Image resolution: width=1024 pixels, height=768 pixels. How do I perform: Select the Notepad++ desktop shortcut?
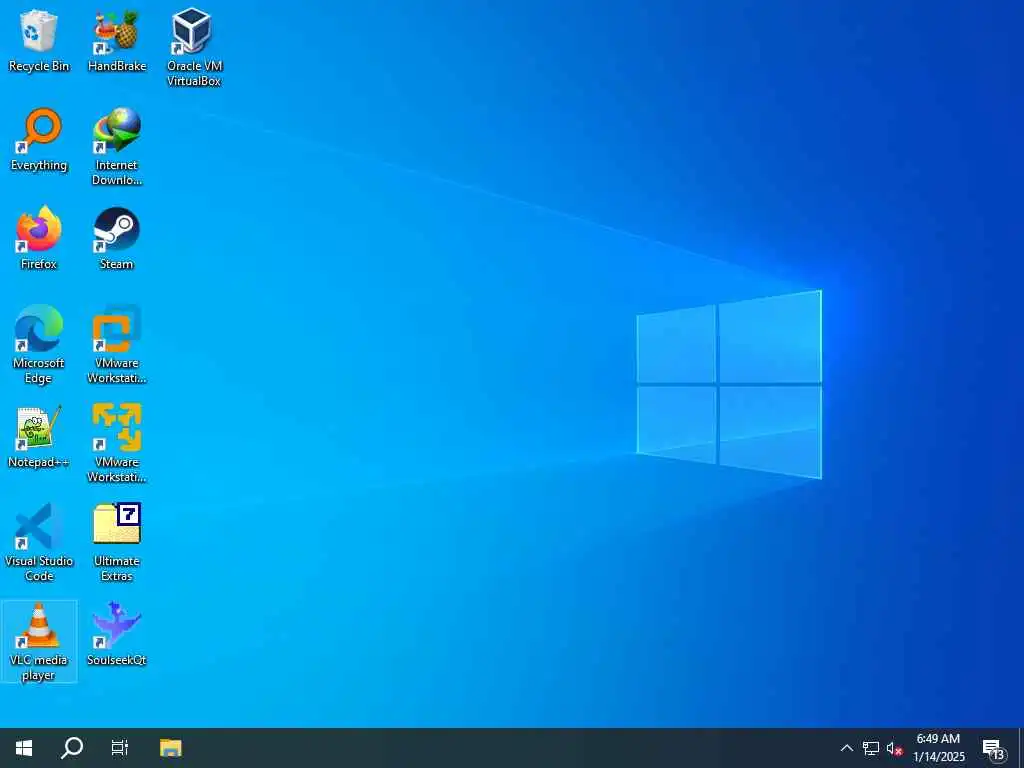39,436
